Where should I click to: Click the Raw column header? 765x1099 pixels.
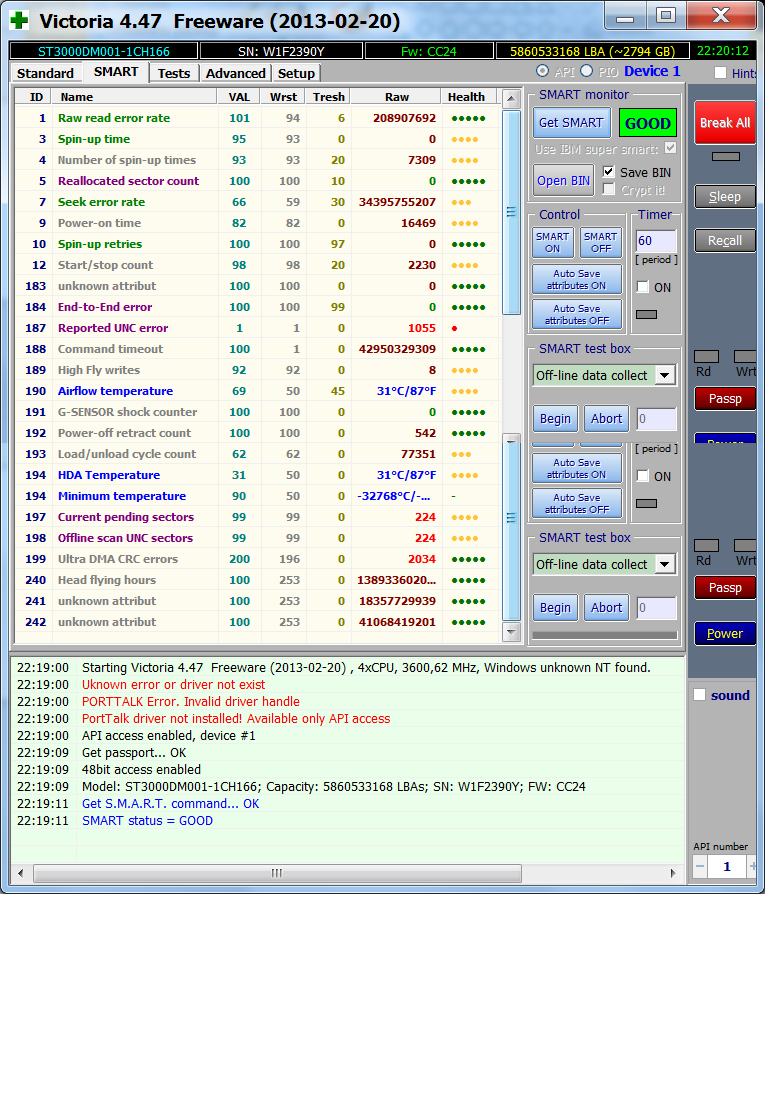click(396, 97)
